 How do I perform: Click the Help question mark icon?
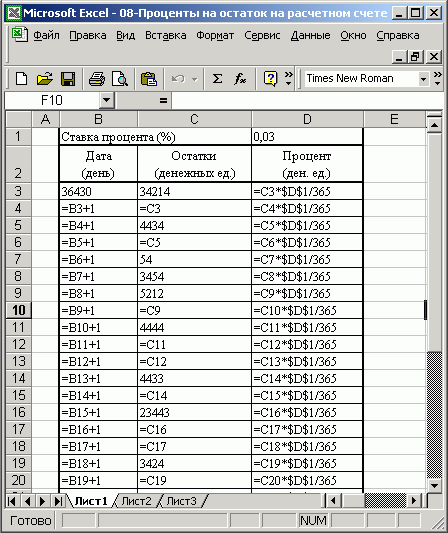[270, 79]
